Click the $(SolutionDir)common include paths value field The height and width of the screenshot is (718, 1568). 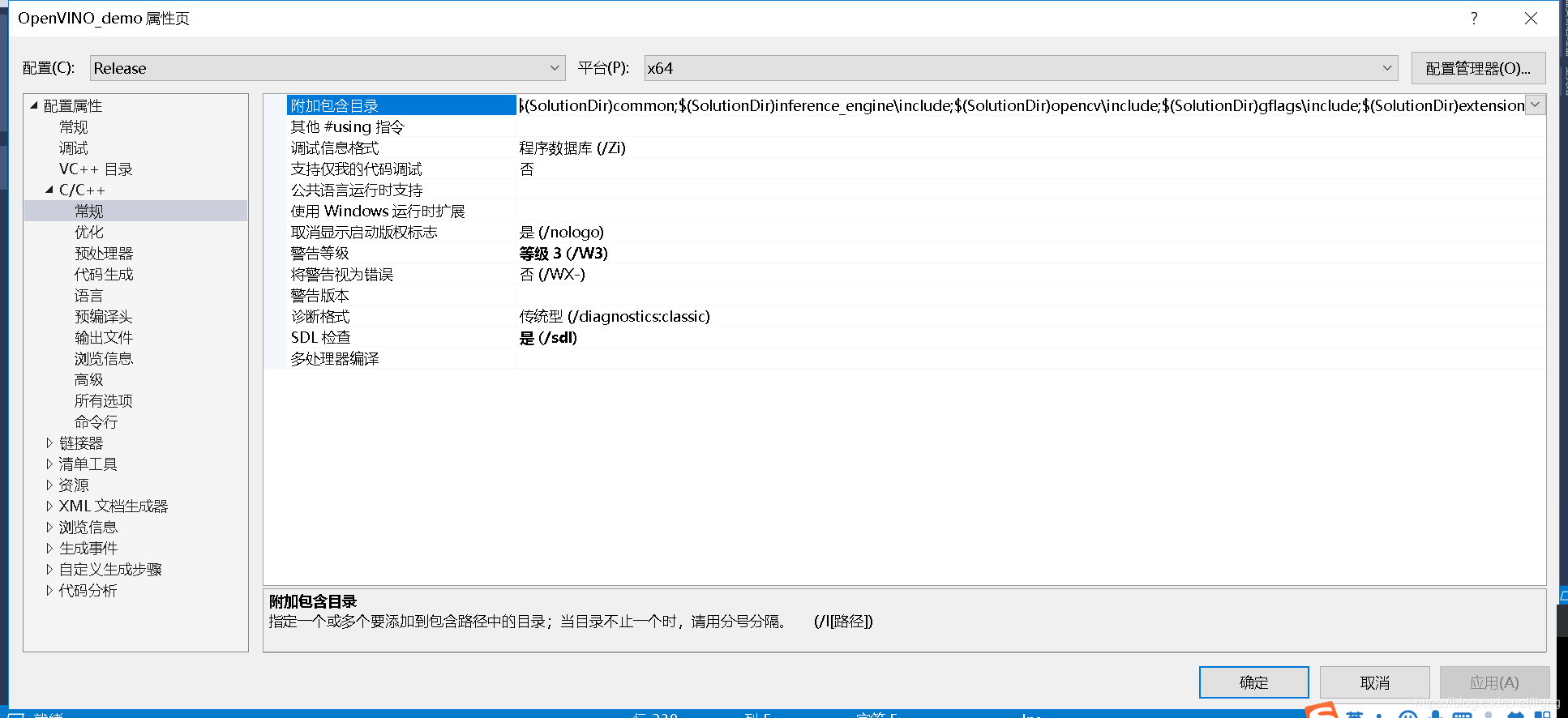click(1021, 105)
